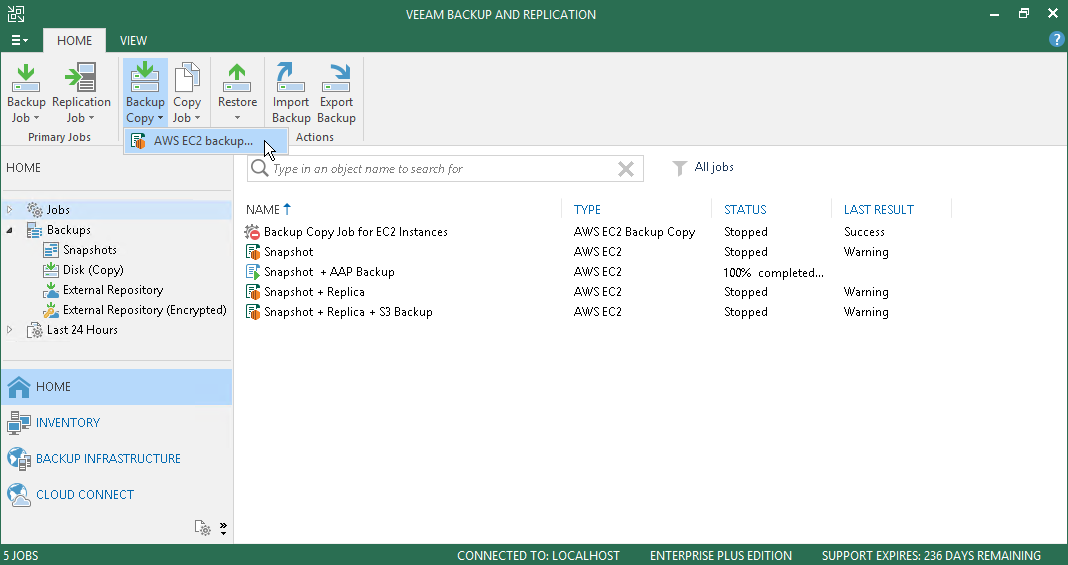Click the encrypted repository key icon
Screen dimensions: 1068x565
51,310
